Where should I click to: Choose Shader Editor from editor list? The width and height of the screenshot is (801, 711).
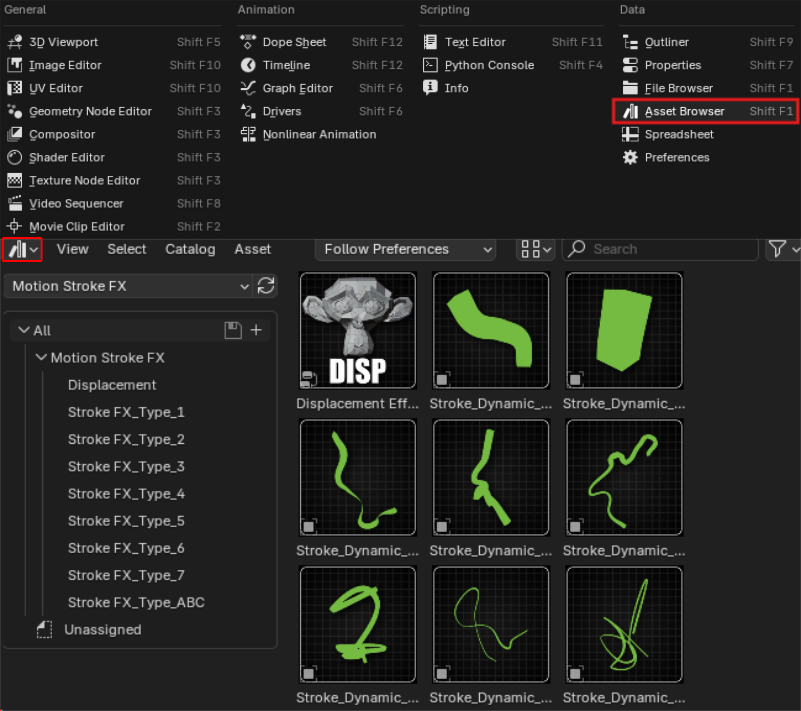[x=113, y=157]
